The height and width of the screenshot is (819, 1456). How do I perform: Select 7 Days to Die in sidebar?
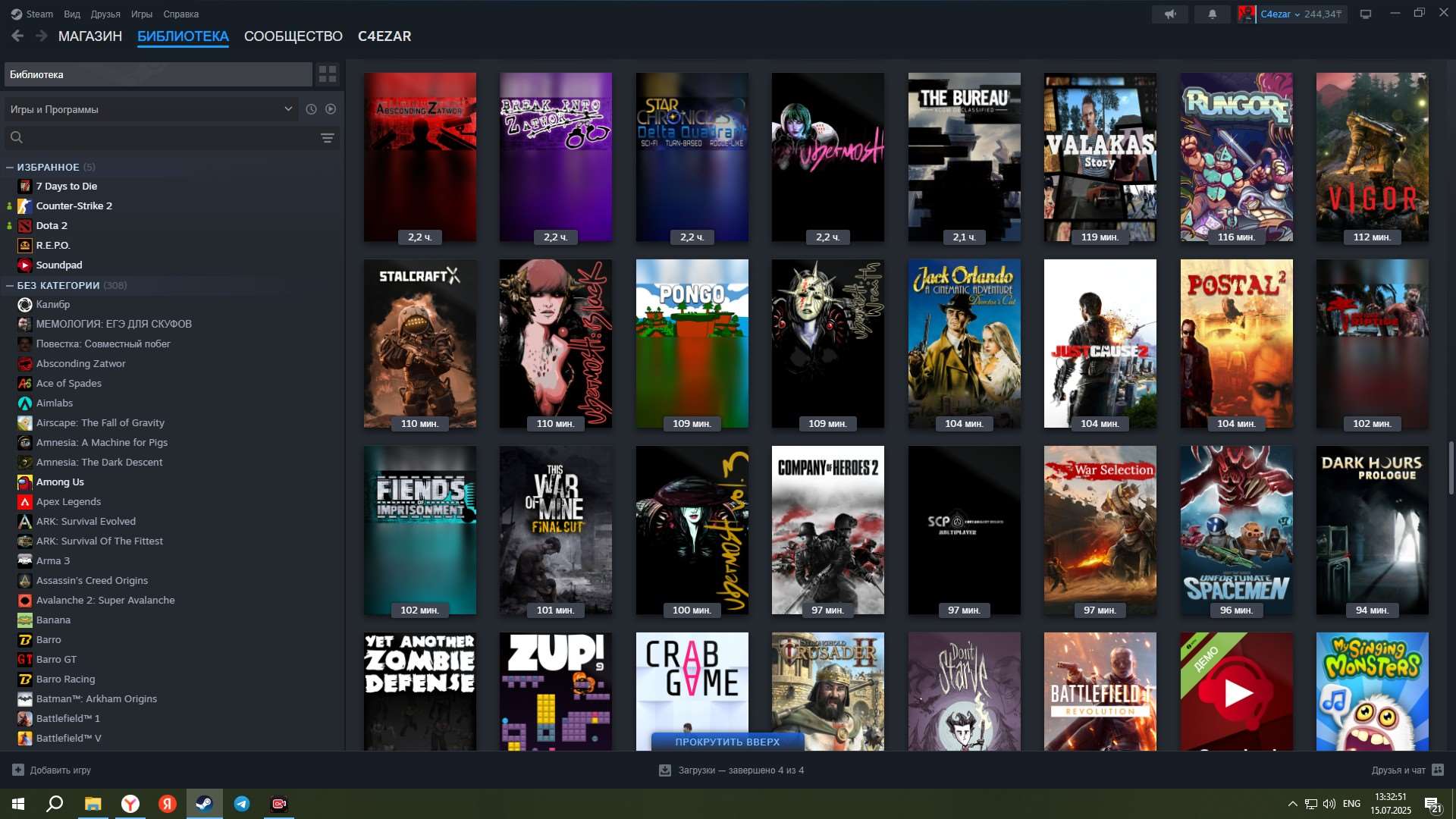[x=67, y=186]
